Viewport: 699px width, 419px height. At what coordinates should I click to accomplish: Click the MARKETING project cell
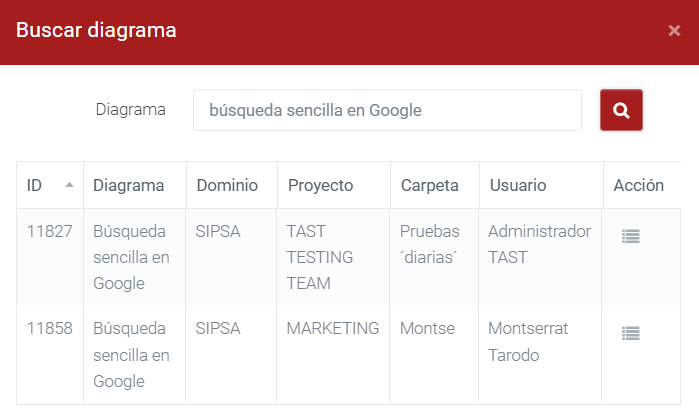[332, 328]
